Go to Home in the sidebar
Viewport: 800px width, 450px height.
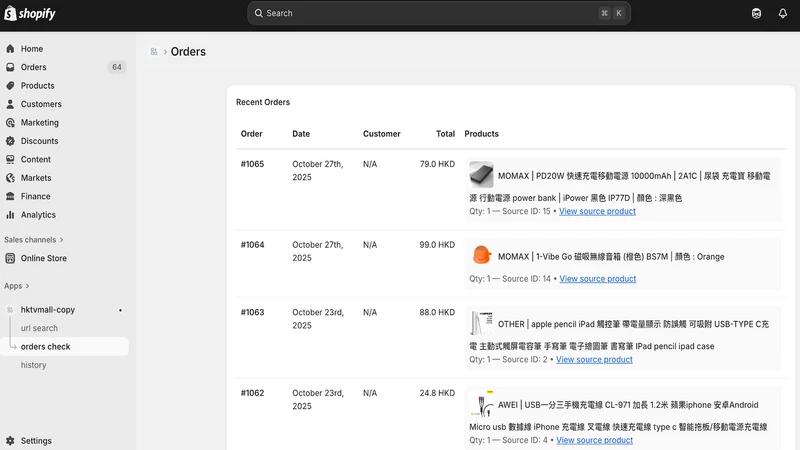point(32,48)
